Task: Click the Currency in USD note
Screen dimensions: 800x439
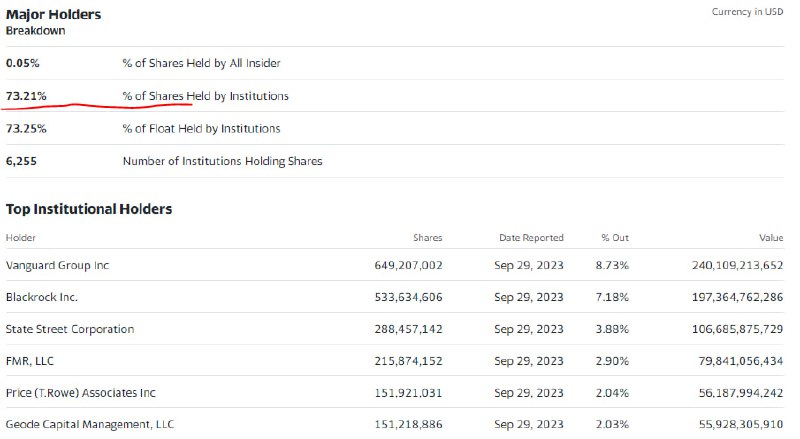Action: pyautogui.click(x=747, y=12)
